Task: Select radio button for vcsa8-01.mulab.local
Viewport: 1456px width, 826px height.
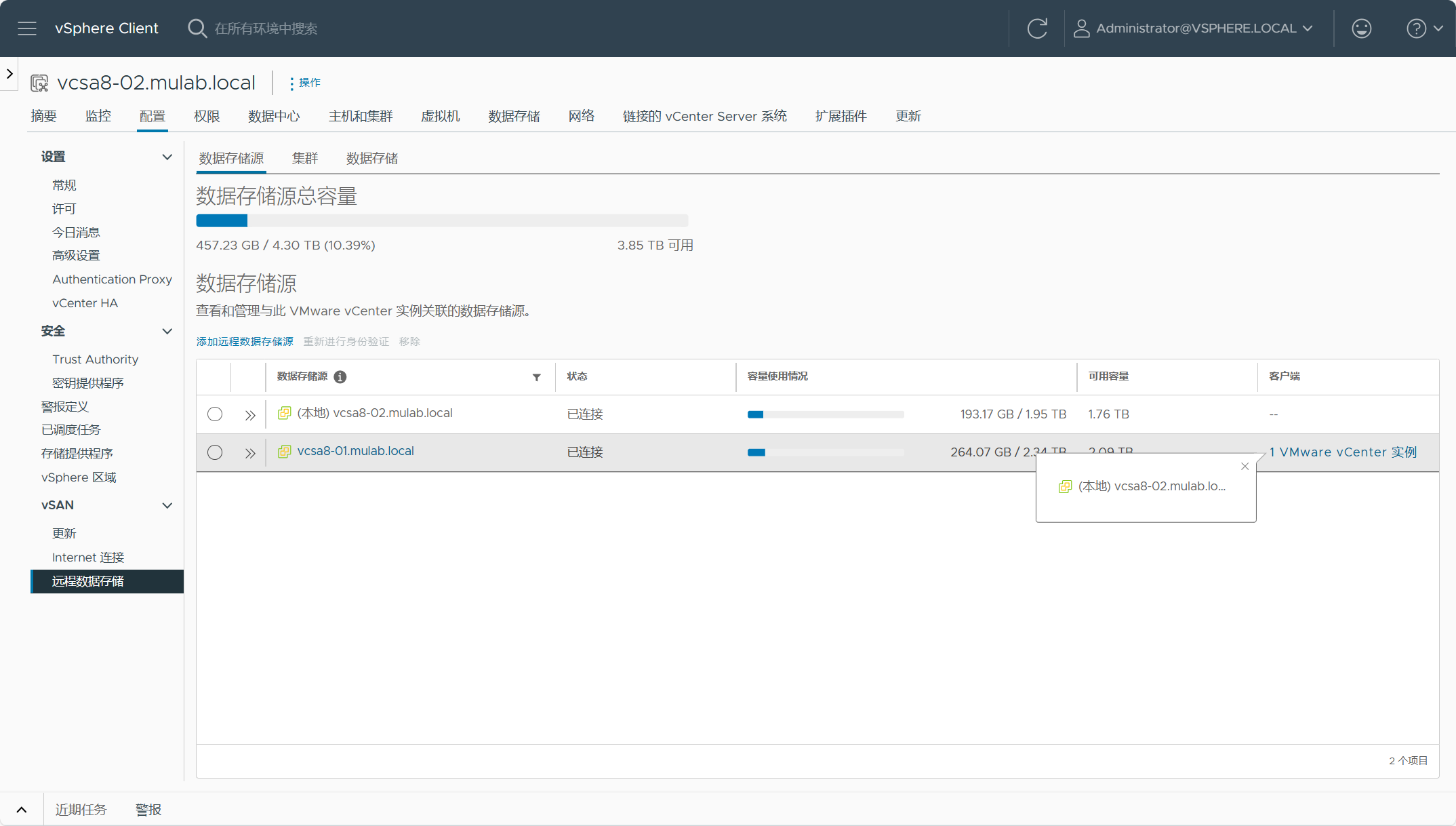Action: tap(215, 452)
